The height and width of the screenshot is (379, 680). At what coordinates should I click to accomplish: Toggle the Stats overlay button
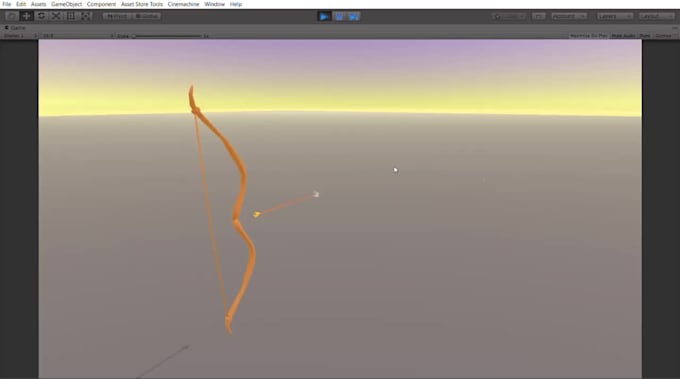pyautogui.click(x=645, y=36)
